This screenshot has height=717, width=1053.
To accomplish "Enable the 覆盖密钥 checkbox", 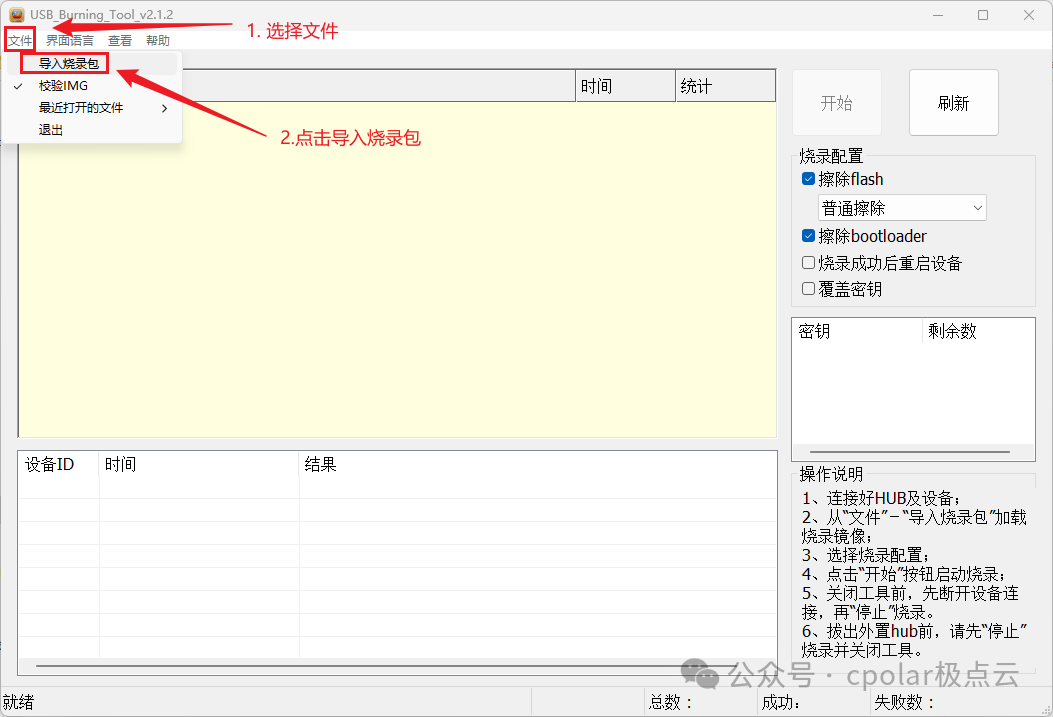I will click(809, 289).
